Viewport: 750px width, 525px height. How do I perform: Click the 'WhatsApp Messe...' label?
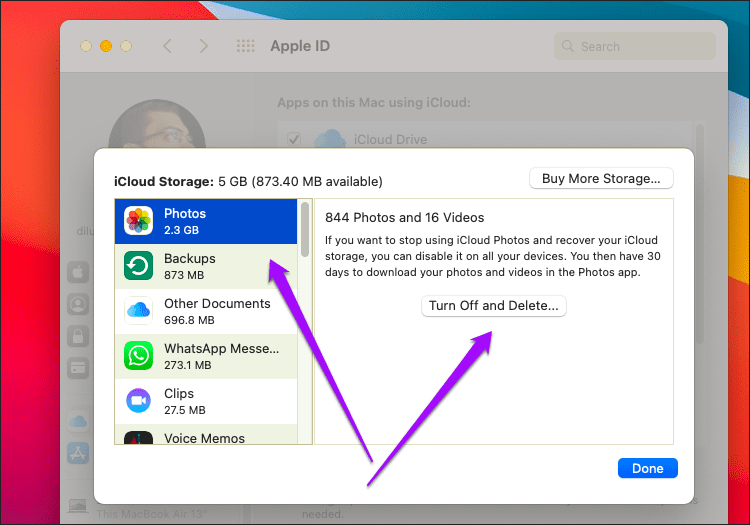click(x=221, y=349)
